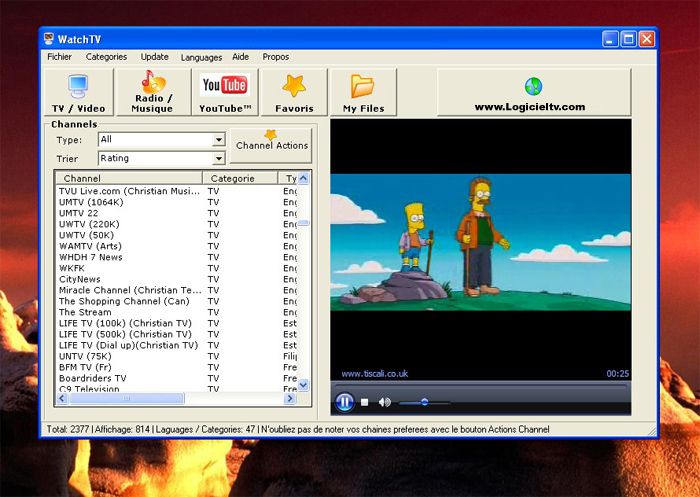
Task: Select WHDH 7 News channel
Action: pyautogui.click(x=177, y=257)
